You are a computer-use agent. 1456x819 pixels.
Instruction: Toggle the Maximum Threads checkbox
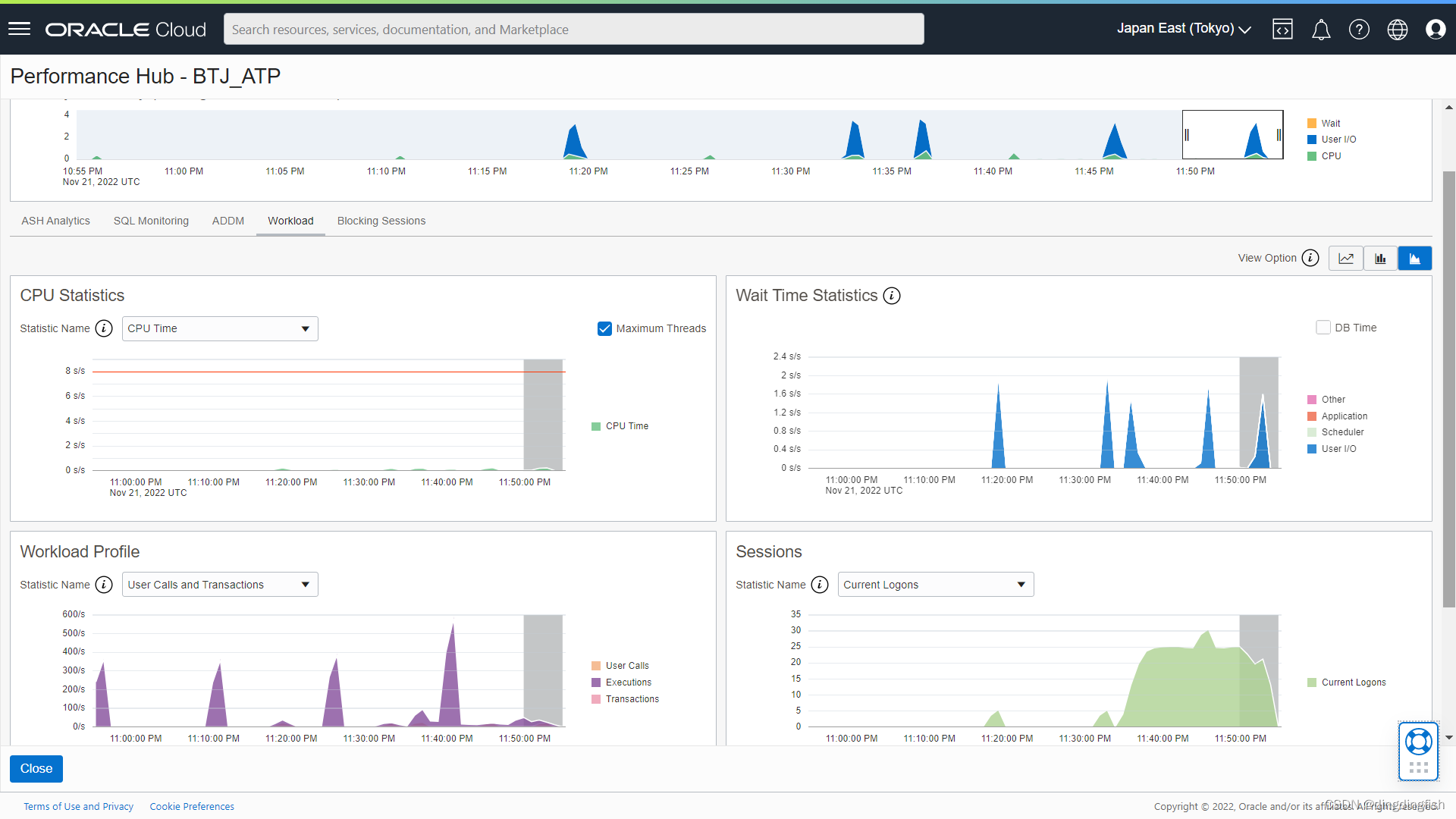tap(604, 328)
